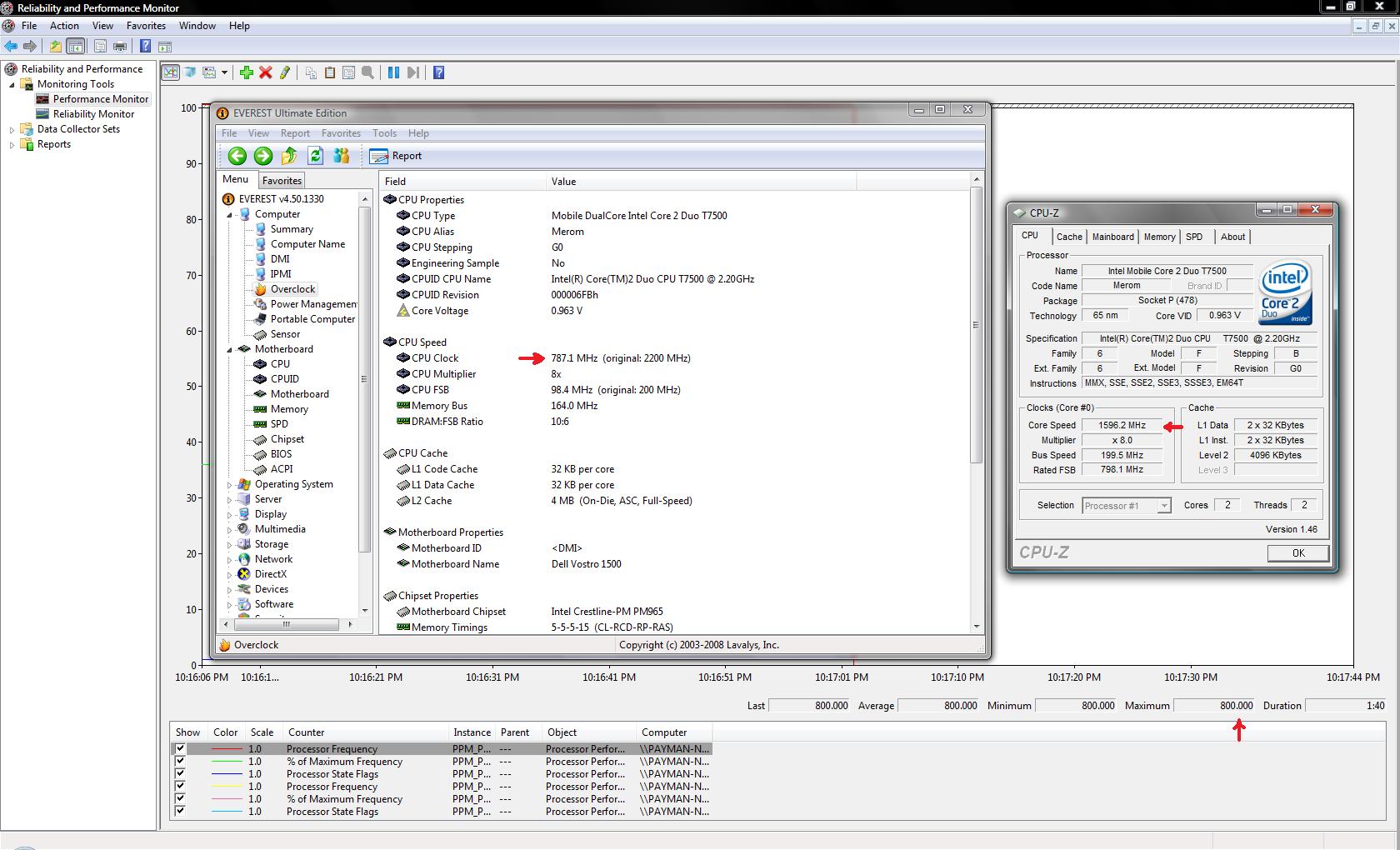This screenshot has height=850, width=1400.
Task: Click the Counter column header in the counter list
Action: (365, 732)
